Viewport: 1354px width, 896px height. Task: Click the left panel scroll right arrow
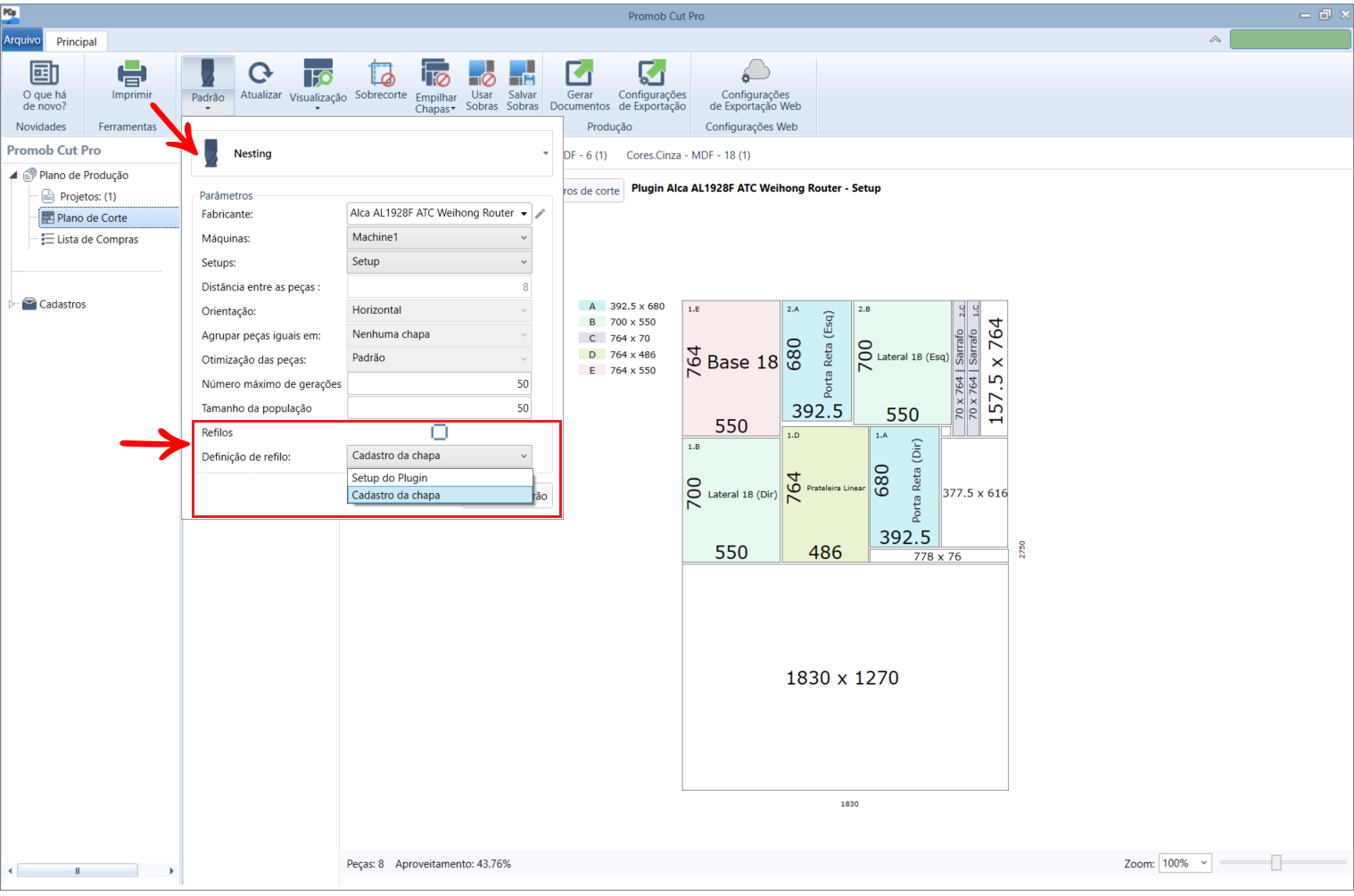click(171, 870)
